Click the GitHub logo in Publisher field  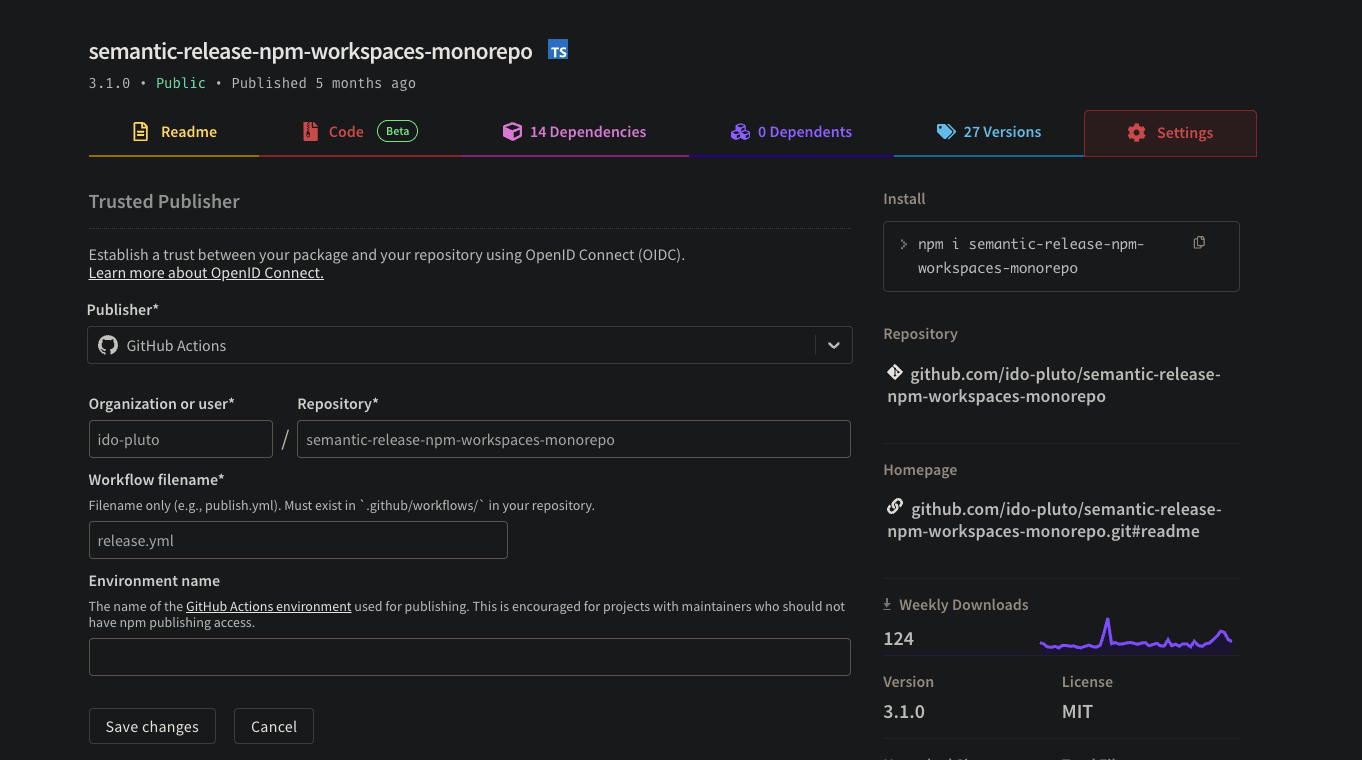tap(108, 345)
